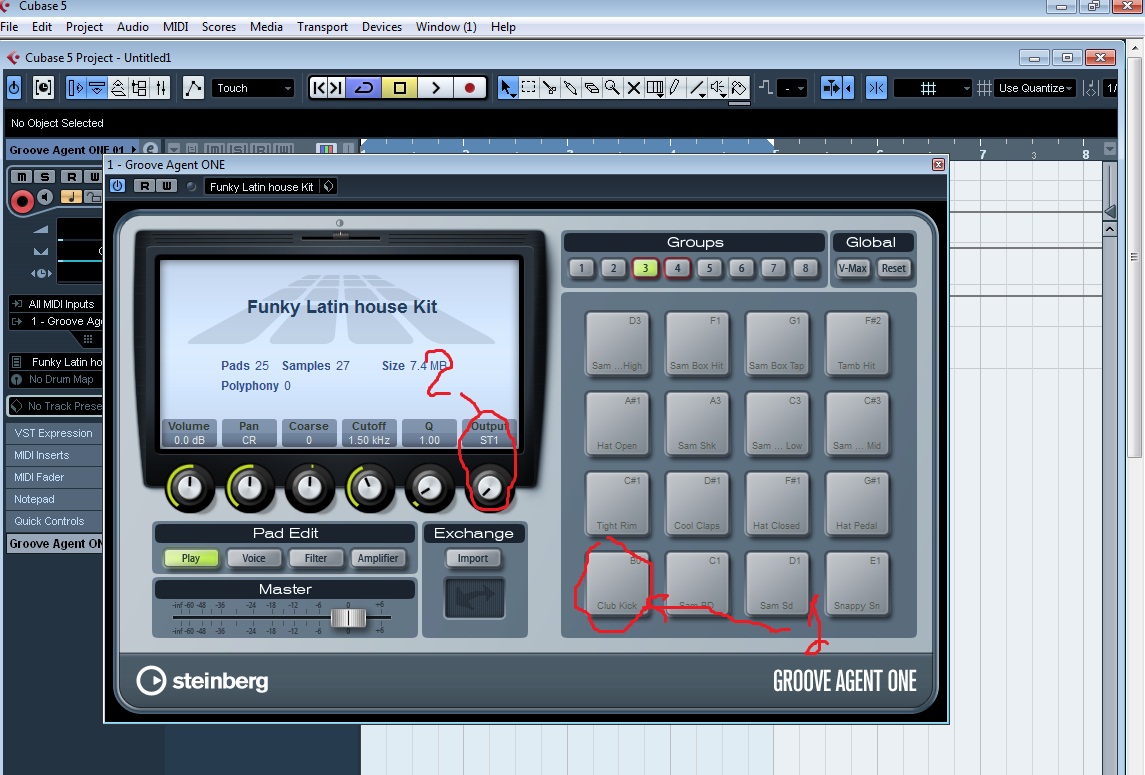Select the Split scissors tool
Image resolution: width=1145 pixels, height=775 pixels.
point(550,88)
